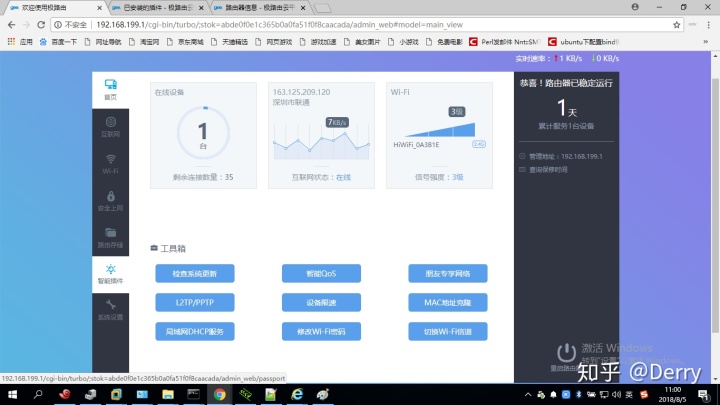This screenshot has height=405, width=720.
Task: Open the 智能插件 plugin section
Action: 110,274
